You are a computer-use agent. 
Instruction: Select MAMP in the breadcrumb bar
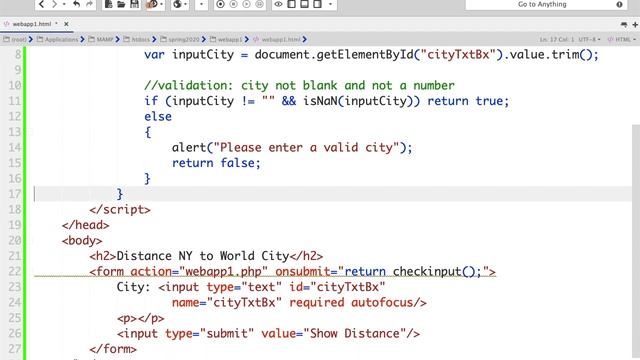pos(101,40)
